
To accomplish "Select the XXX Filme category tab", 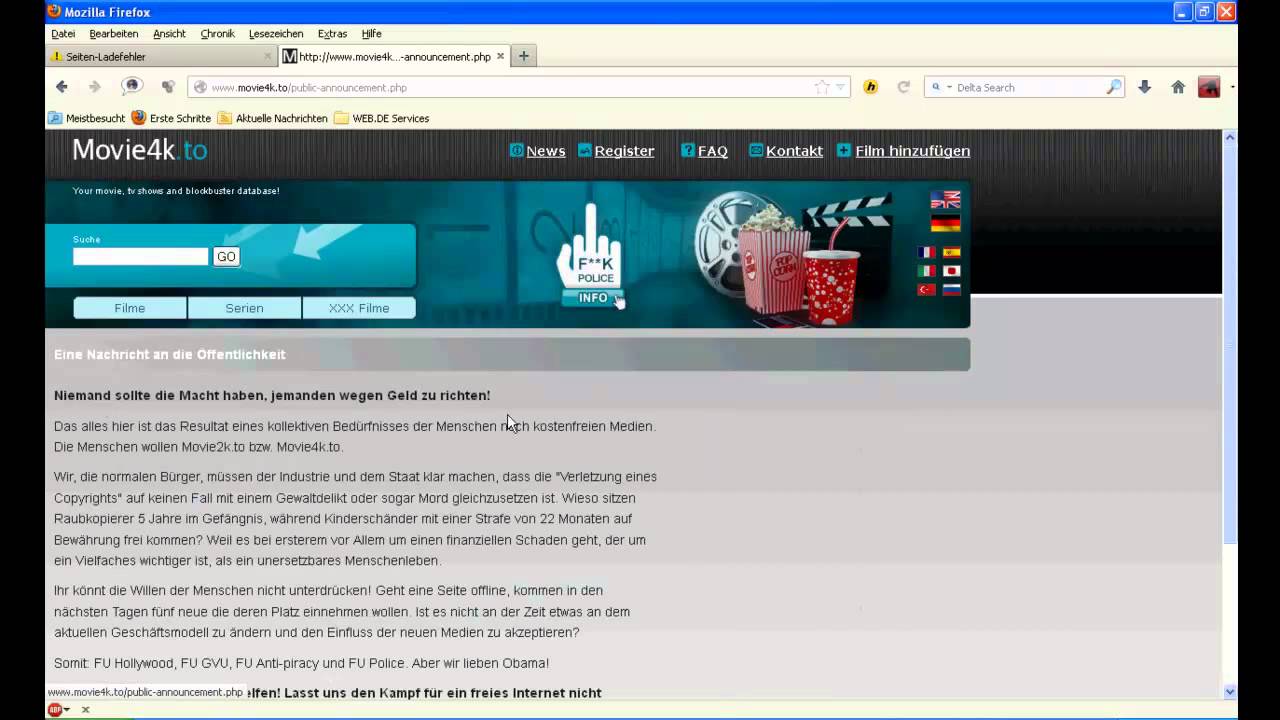I will pyautogui.click(x=359, y=308).
